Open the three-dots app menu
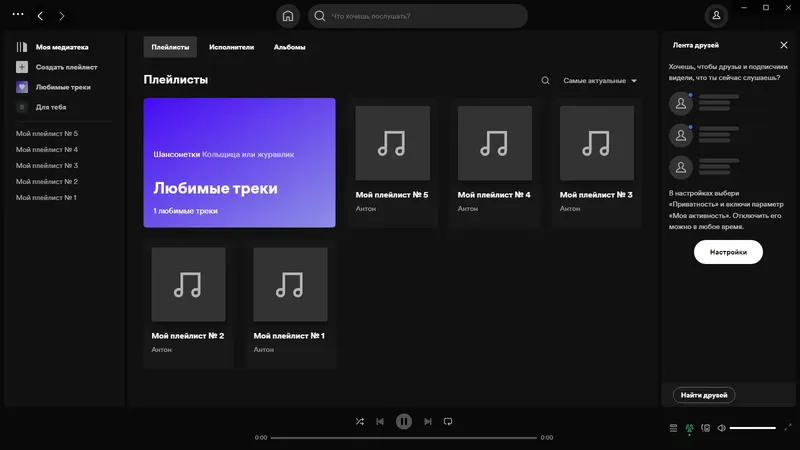The image size is (800, 450). [18, 14]
